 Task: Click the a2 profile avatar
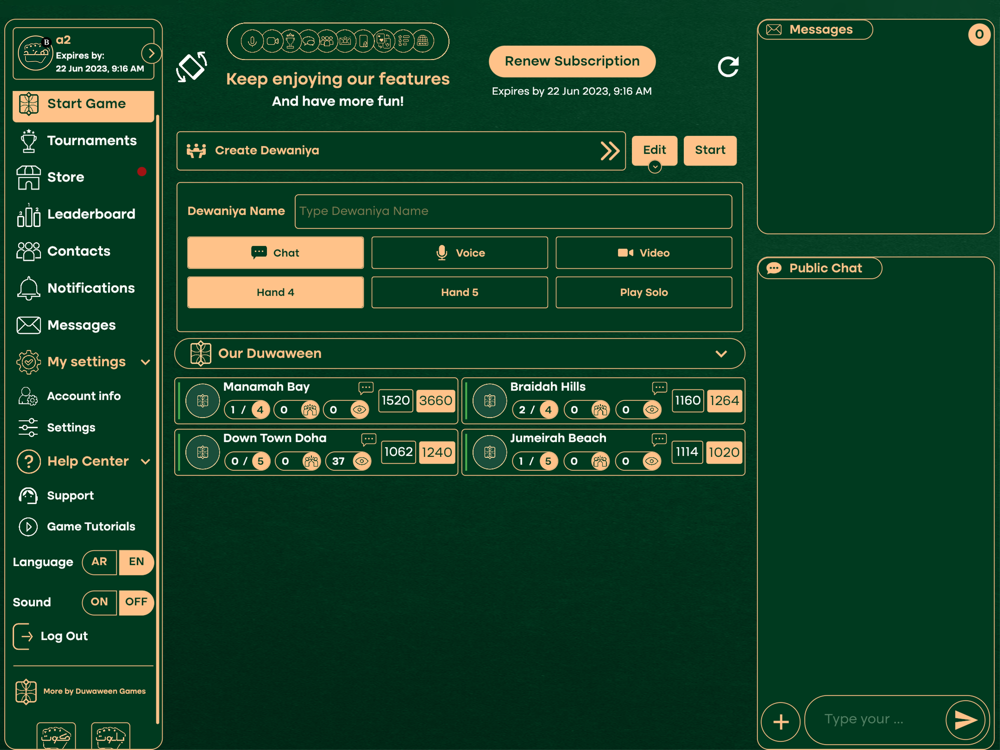pyautogui.click(x=35, y=53)
